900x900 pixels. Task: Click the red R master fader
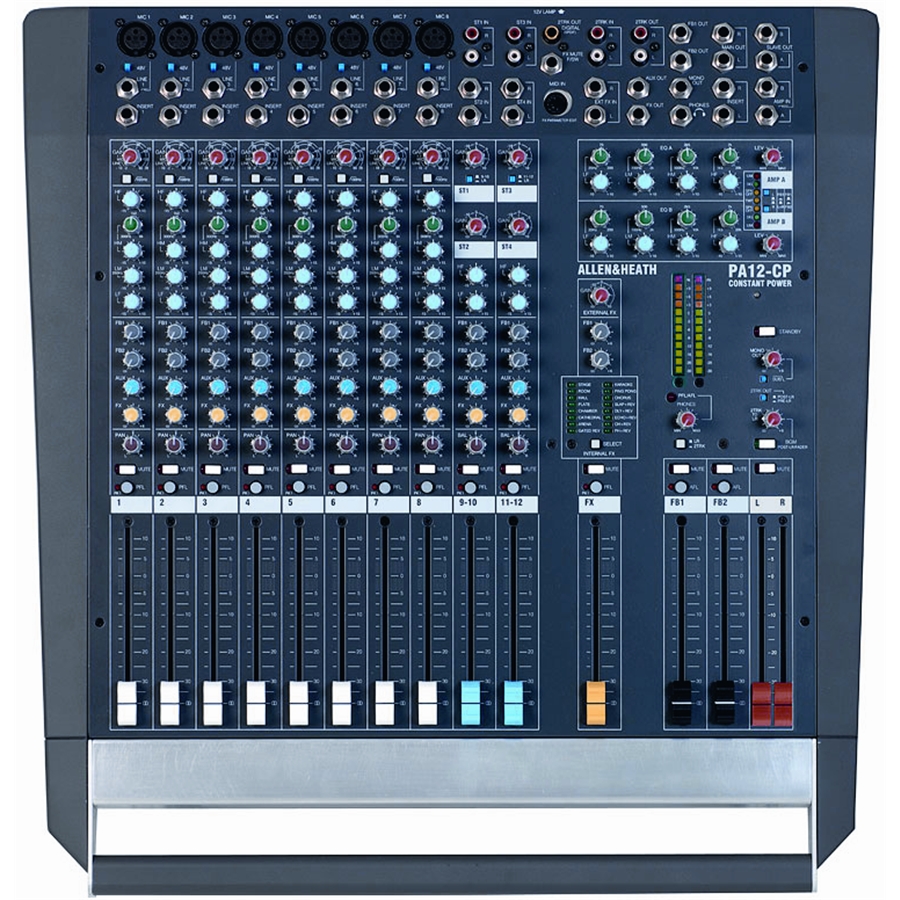pyautogui.click(x=781, y=703)
